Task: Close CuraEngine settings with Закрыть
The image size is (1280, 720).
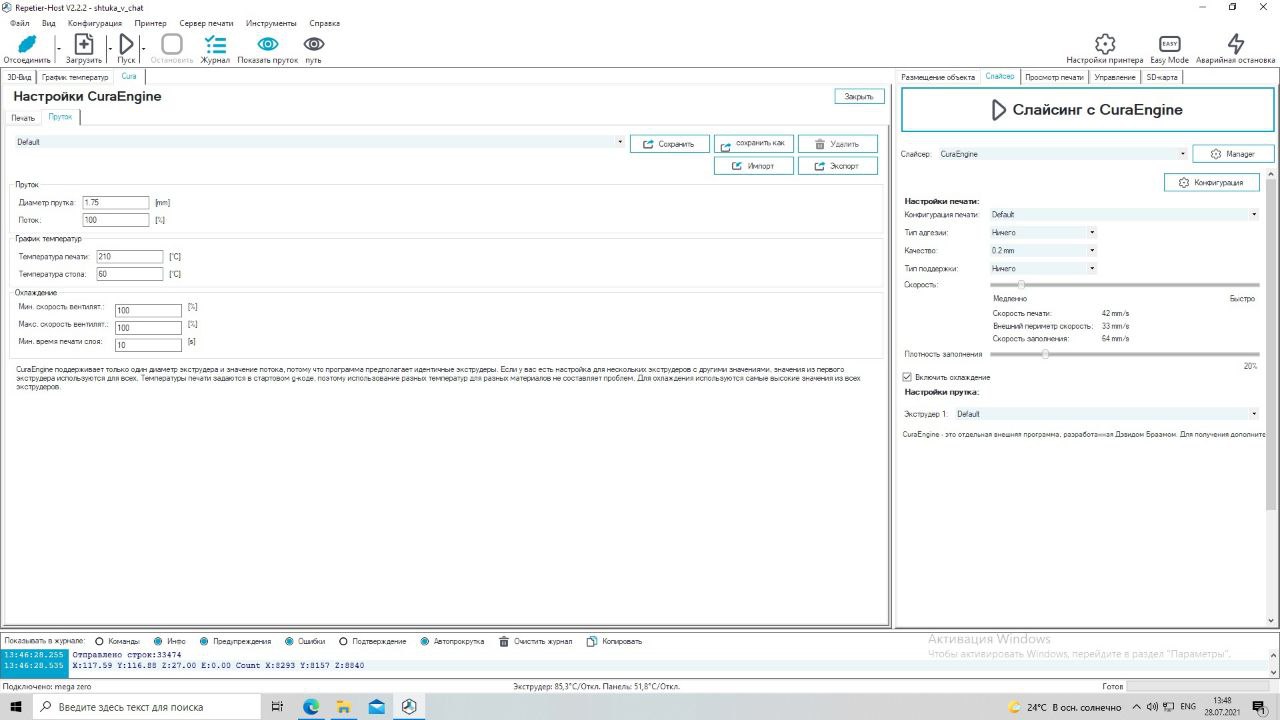Action: tap(859, 97)
